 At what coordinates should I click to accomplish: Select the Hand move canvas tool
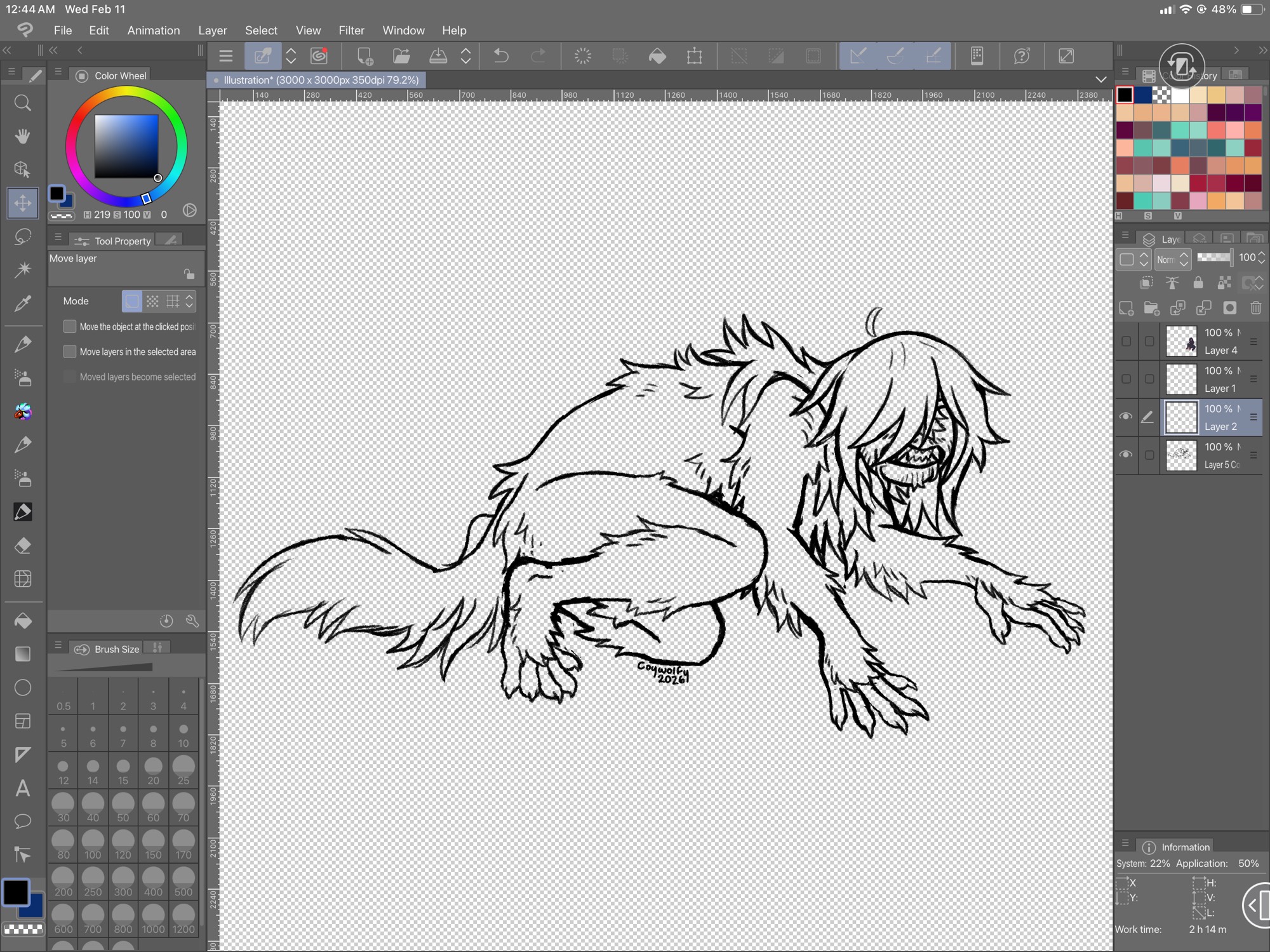click(x=23, y=136)
